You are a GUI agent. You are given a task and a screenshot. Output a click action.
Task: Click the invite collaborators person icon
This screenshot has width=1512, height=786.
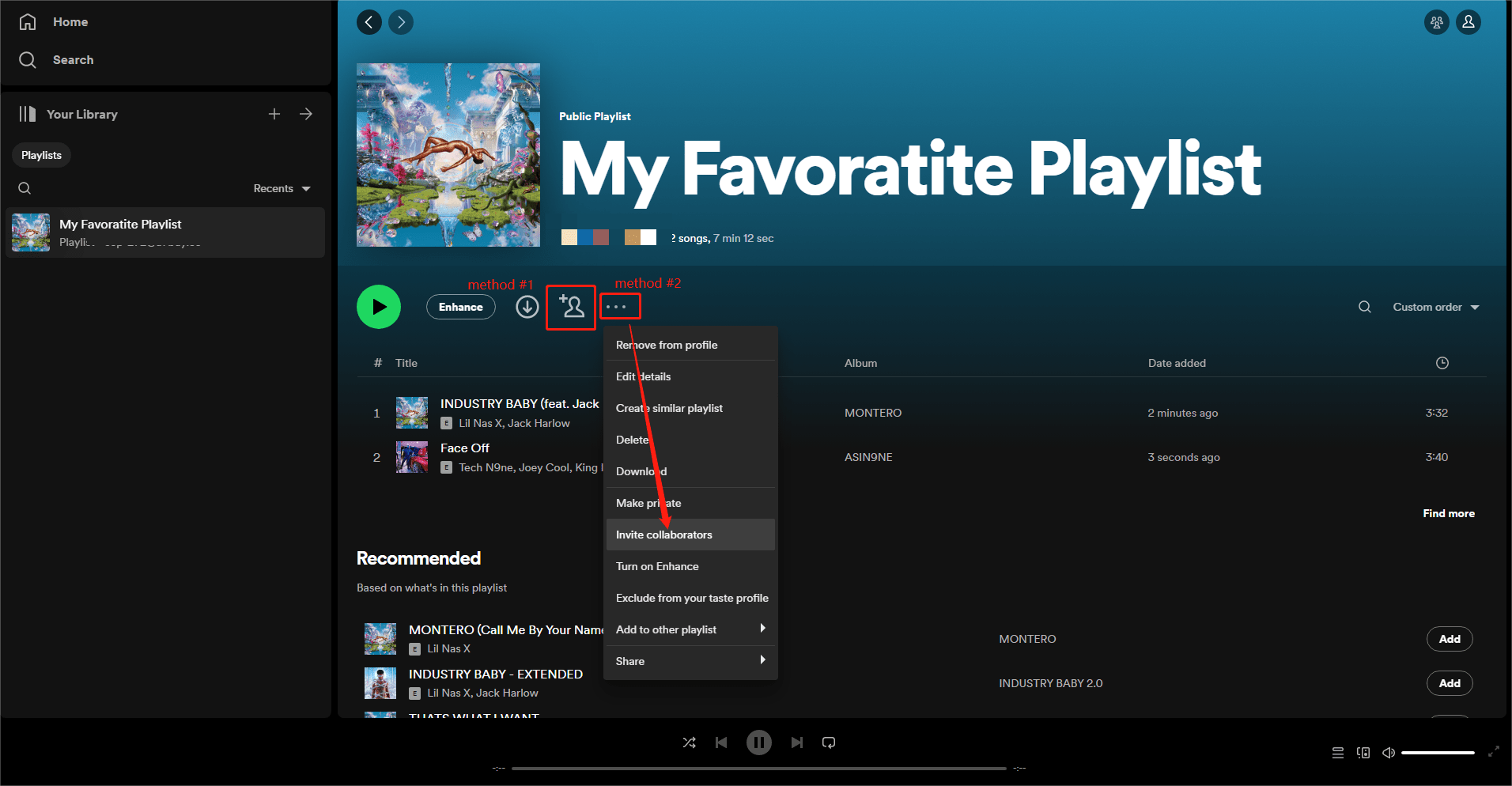pos(571,307)
